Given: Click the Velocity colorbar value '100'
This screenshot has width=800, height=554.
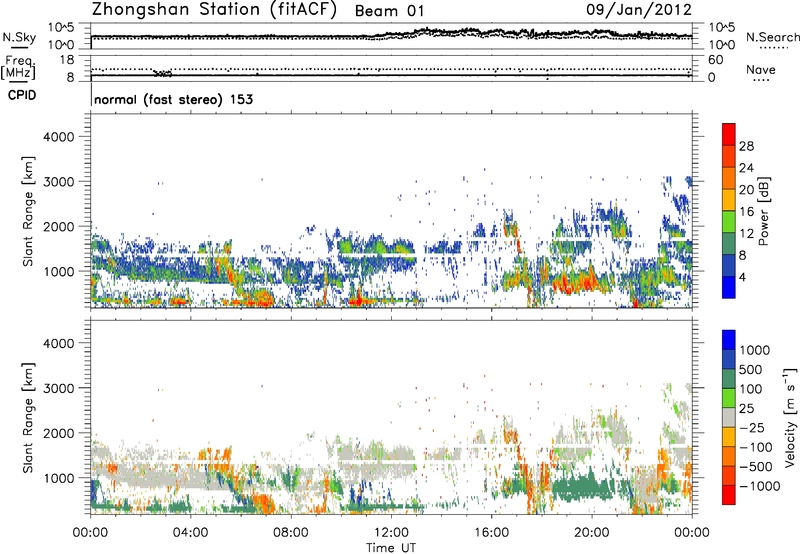Looking at the screenshot, I should coord(751,389).
